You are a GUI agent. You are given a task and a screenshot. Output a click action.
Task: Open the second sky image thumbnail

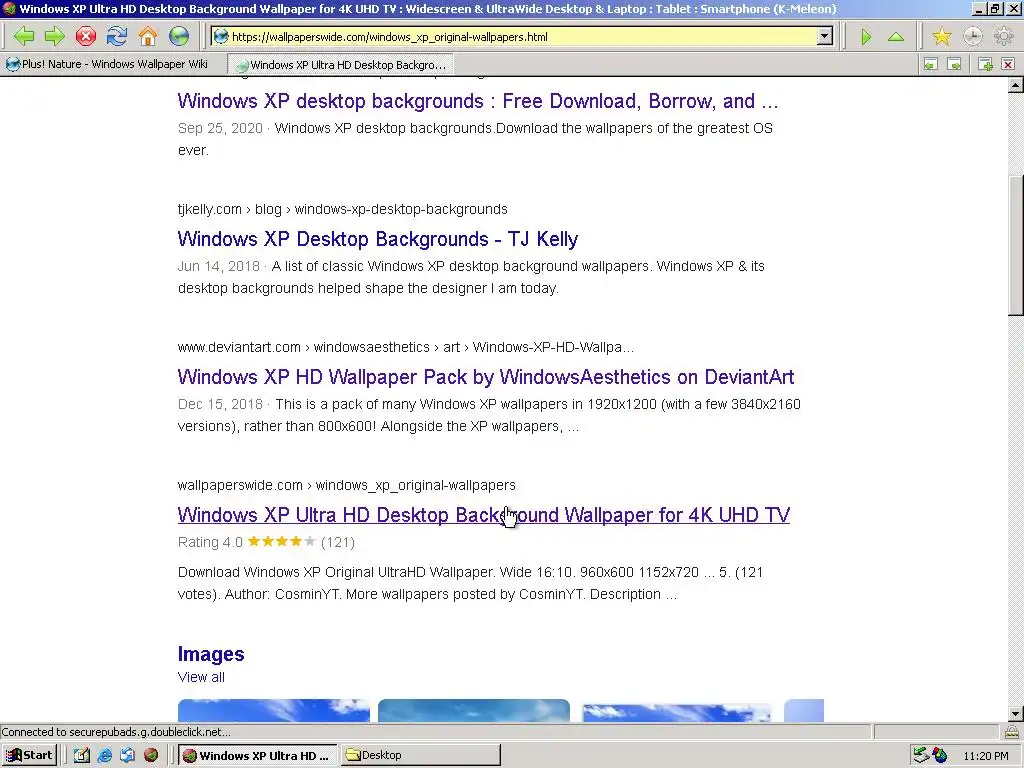pos(473,711)
